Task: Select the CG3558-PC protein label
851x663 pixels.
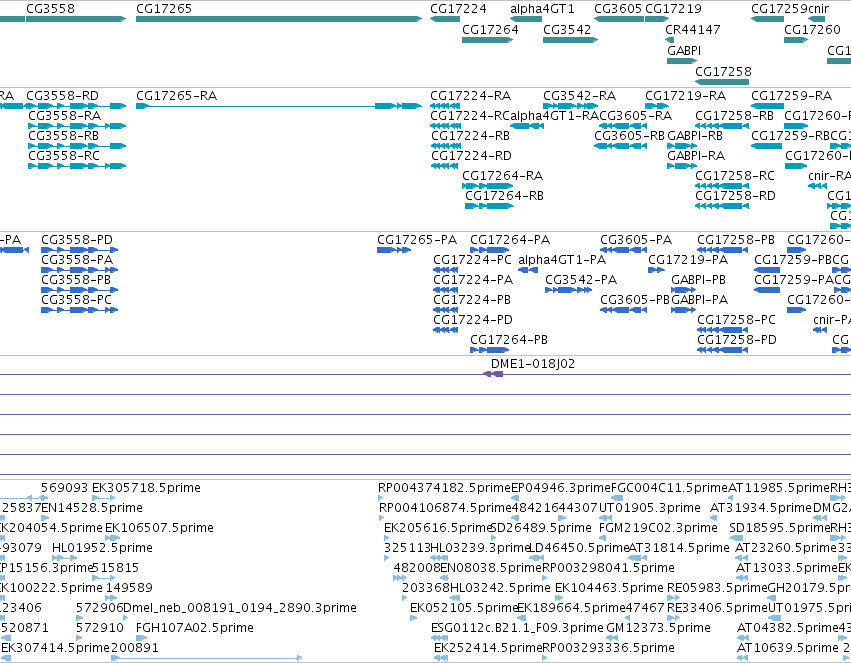Action: pyautogui.click(x=77, y=300)
